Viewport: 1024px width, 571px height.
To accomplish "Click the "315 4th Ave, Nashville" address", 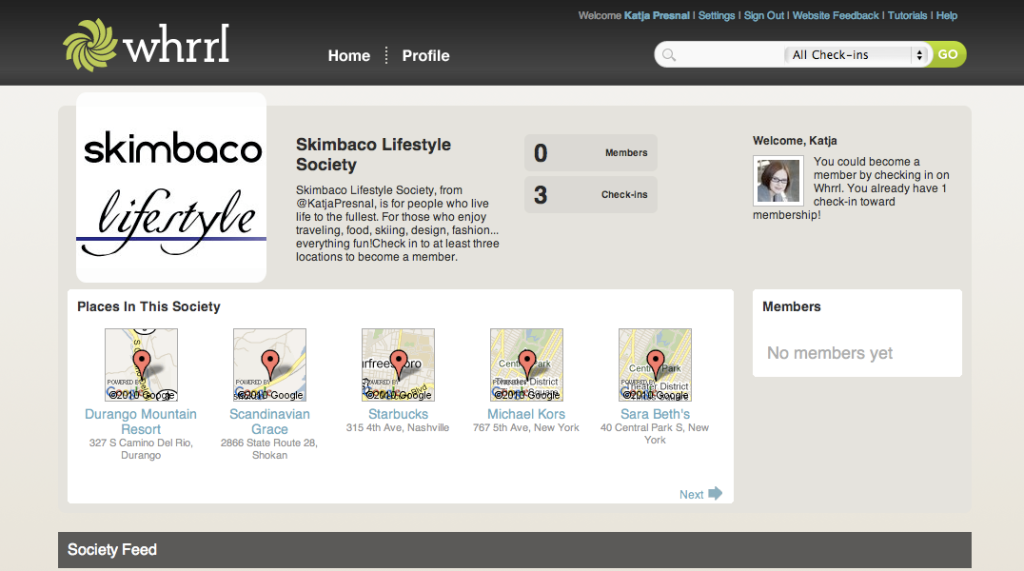I will [x=398, y=427].
